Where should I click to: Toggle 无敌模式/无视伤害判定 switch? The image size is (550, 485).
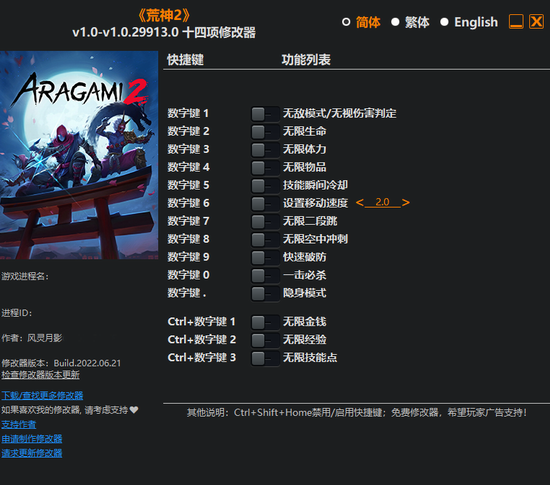pyautogui.click(x=265, y=114)
